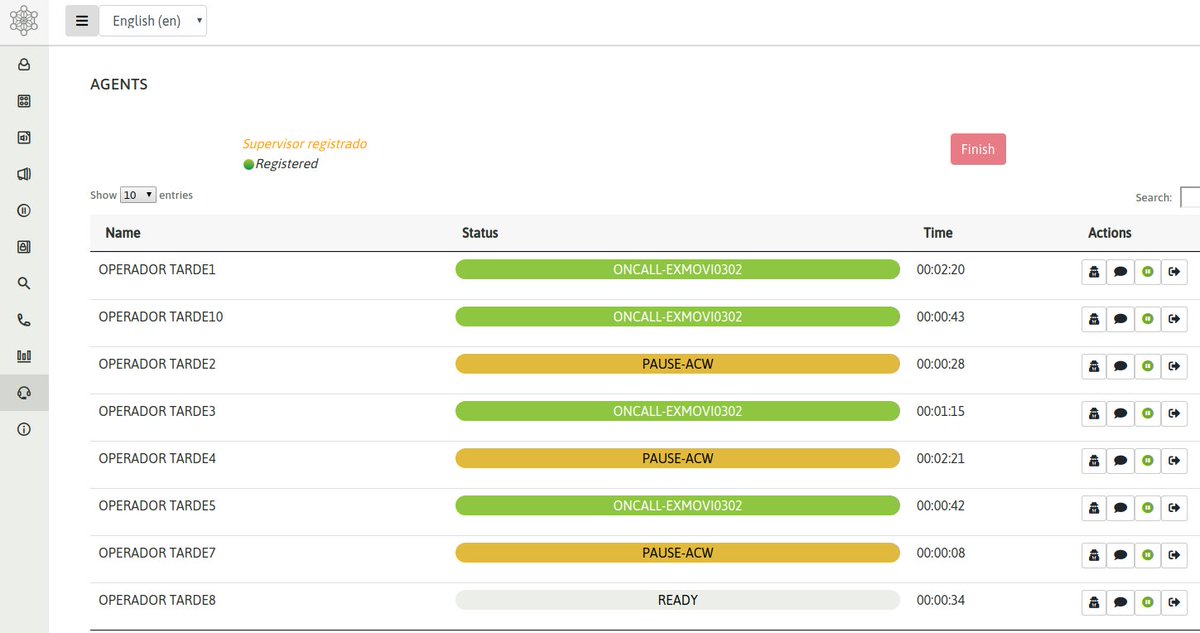Open the contact book icon in the sidebar
The image size is (1200, 633).
point(24,247)
